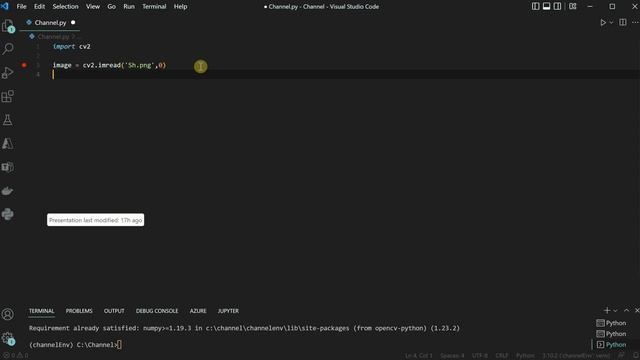Click the Ln 4, Col 1 status item
Viewport: 640px width, 360px height.
(x=418, y=356)
